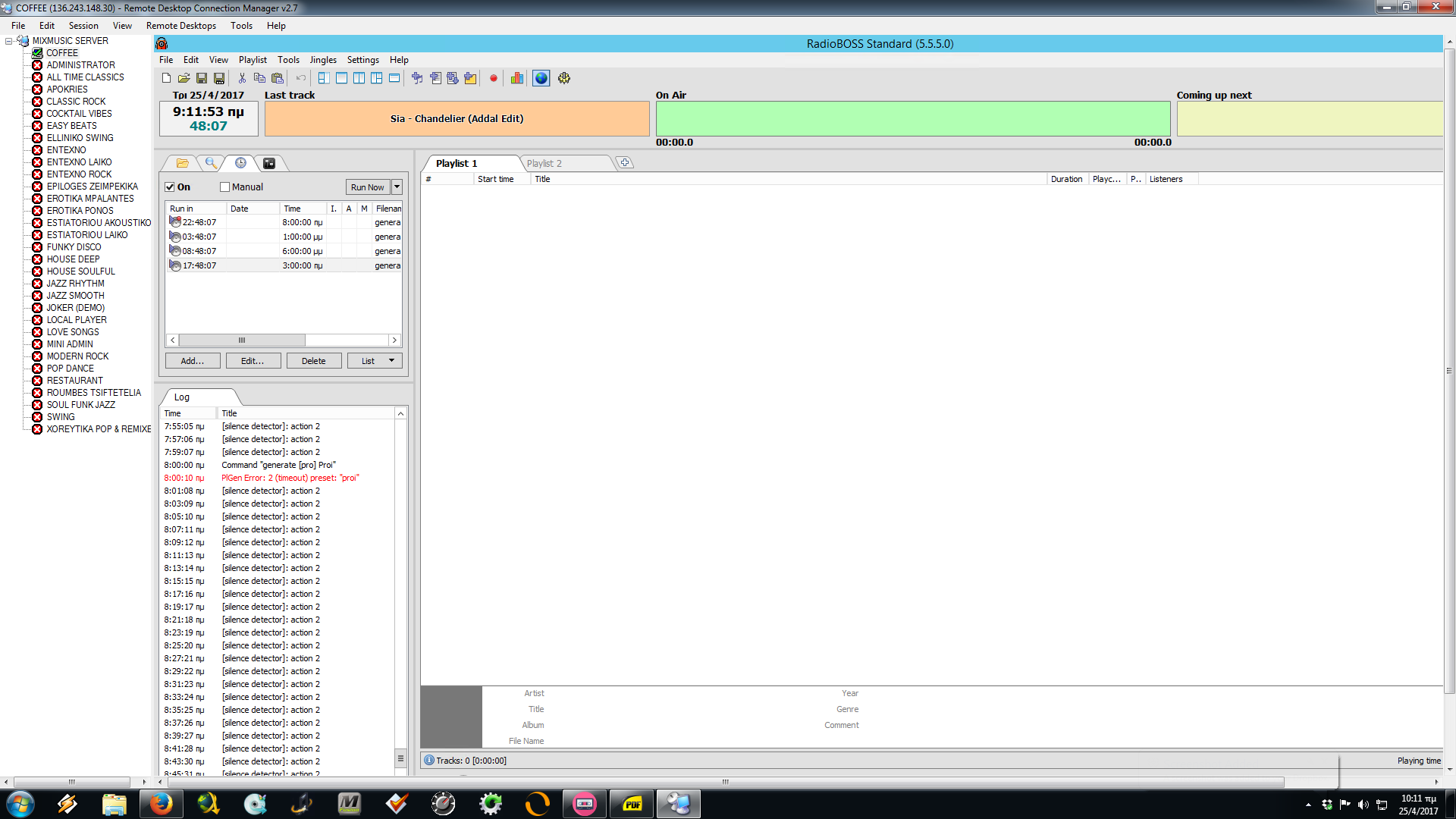Click the volume speaker tray icon
Viewport: 1456px width, 819px height.
click(x=1363, y=805)
